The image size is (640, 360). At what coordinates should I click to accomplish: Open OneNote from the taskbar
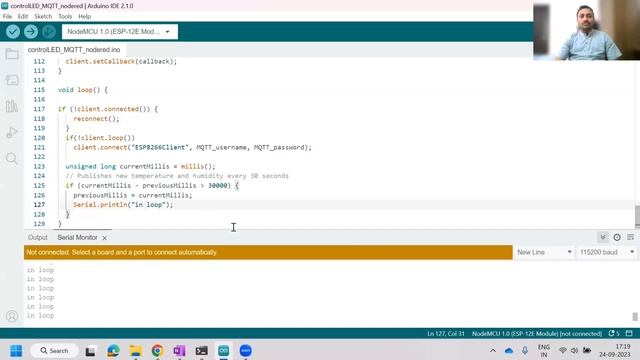[179, 351]
